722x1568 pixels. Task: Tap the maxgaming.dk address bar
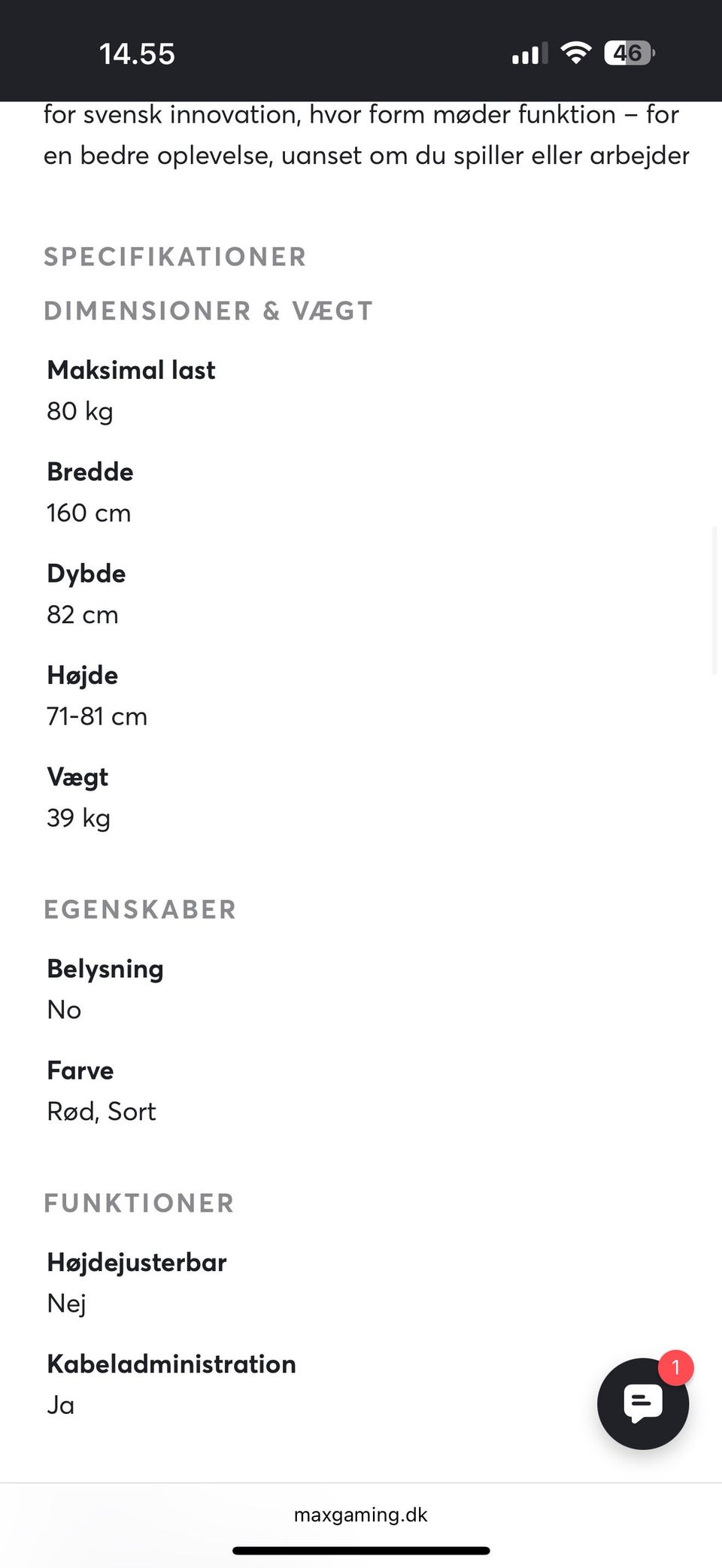tap(361, 1514)
